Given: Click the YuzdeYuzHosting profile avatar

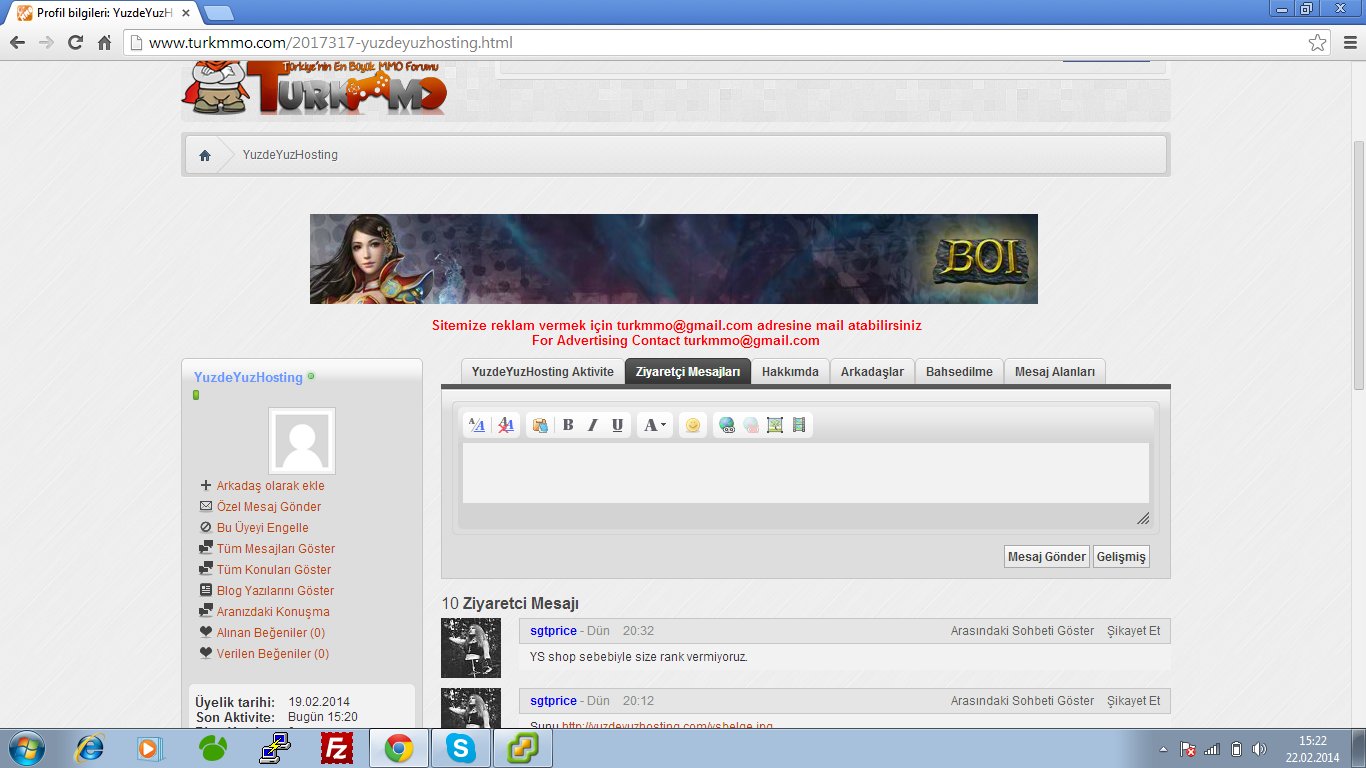Looking at the screenshot, I should point(302,441).
